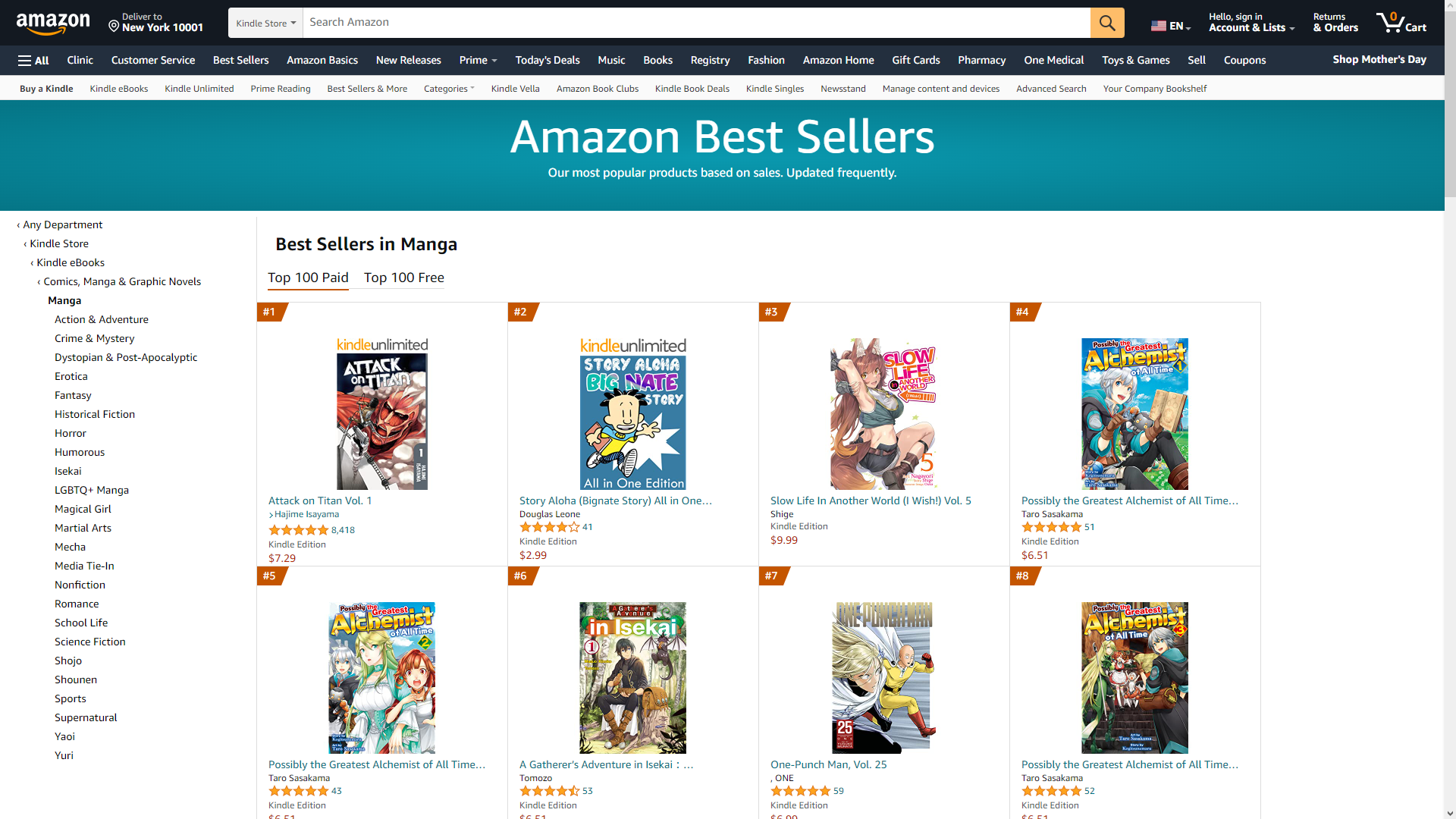Screen dimensions: 1456x819
Task: Click the delivery location pin icon
Action: [114, 27]
